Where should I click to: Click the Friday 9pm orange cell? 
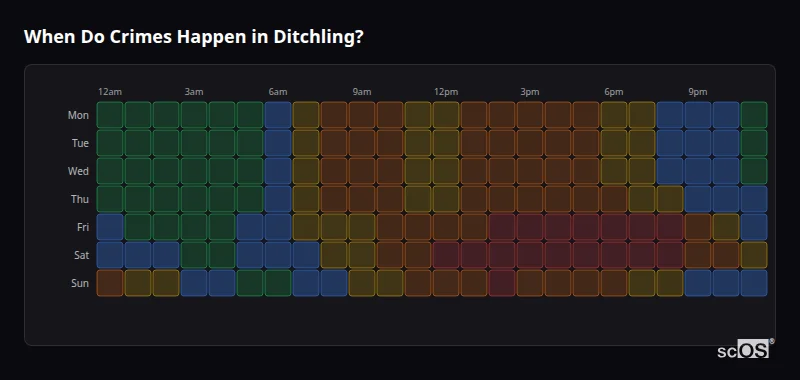(698, 227)
